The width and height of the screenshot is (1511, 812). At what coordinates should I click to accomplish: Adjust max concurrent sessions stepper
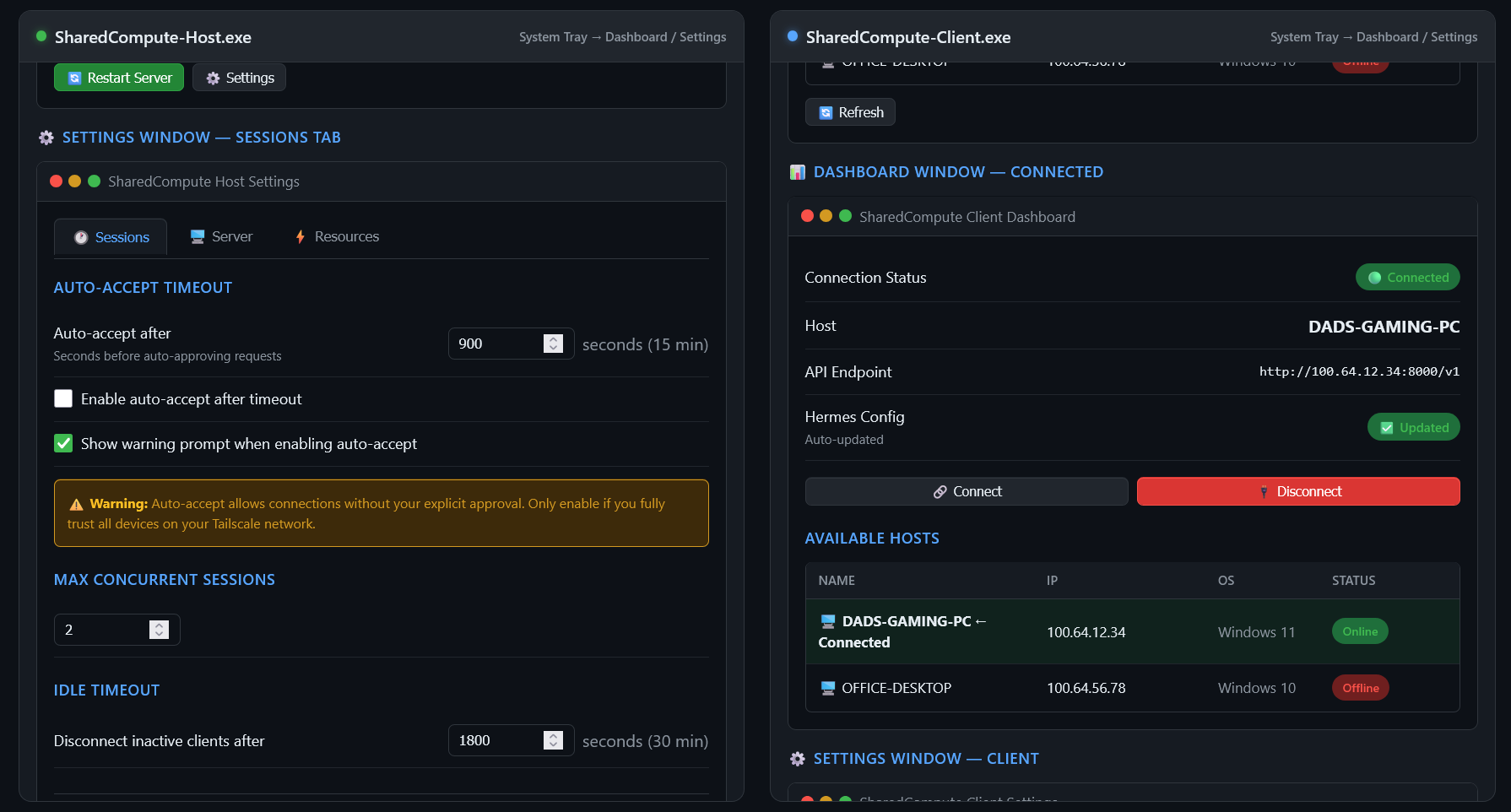click(159, 630)
